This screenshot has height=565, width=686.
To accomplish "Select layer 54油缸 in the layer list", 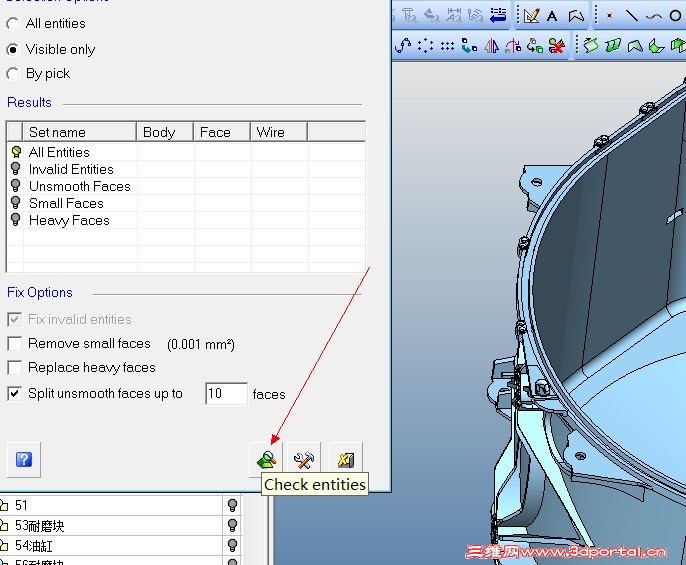I will [111, 546].
